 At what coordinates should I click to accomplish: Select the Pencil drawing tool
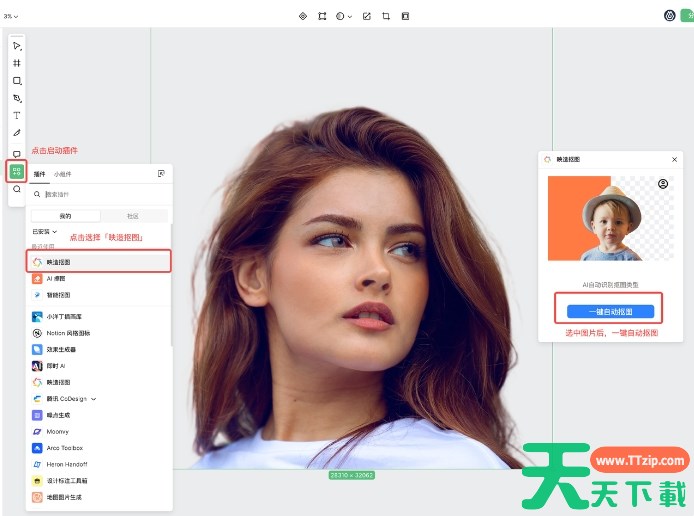[16, 133]
